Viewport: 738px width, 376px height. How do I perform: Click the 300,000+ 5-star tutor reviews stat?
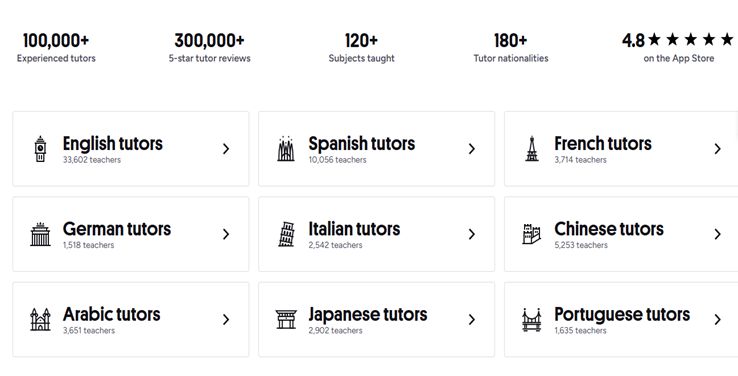click(209, 48)
